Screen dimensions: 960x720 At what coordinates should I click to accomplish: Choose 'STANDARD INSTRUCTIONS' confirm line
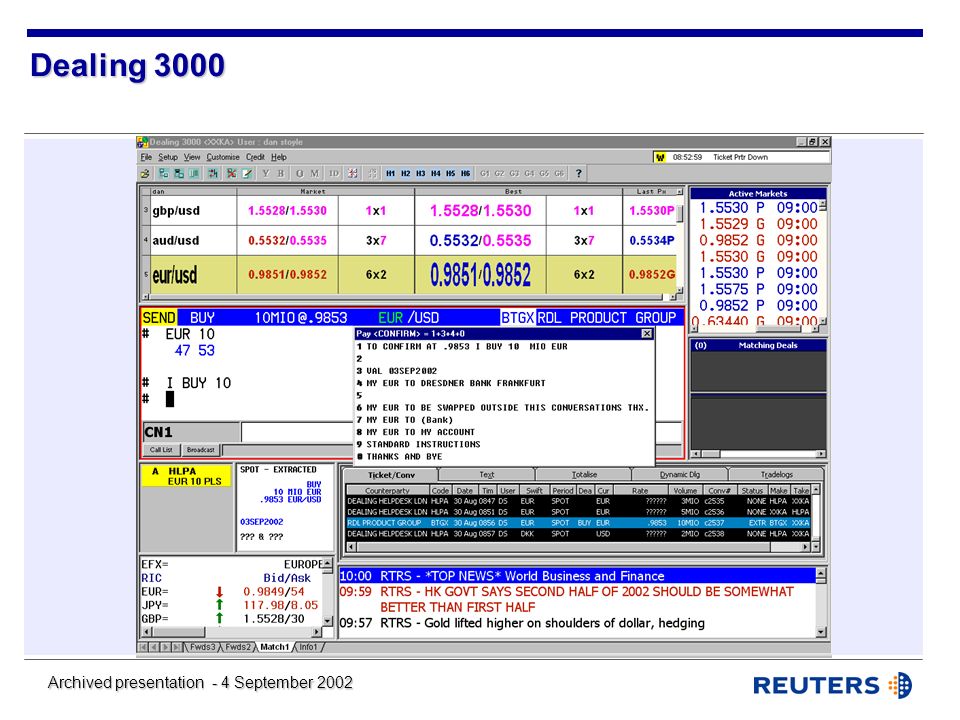[x=423, y=444]
